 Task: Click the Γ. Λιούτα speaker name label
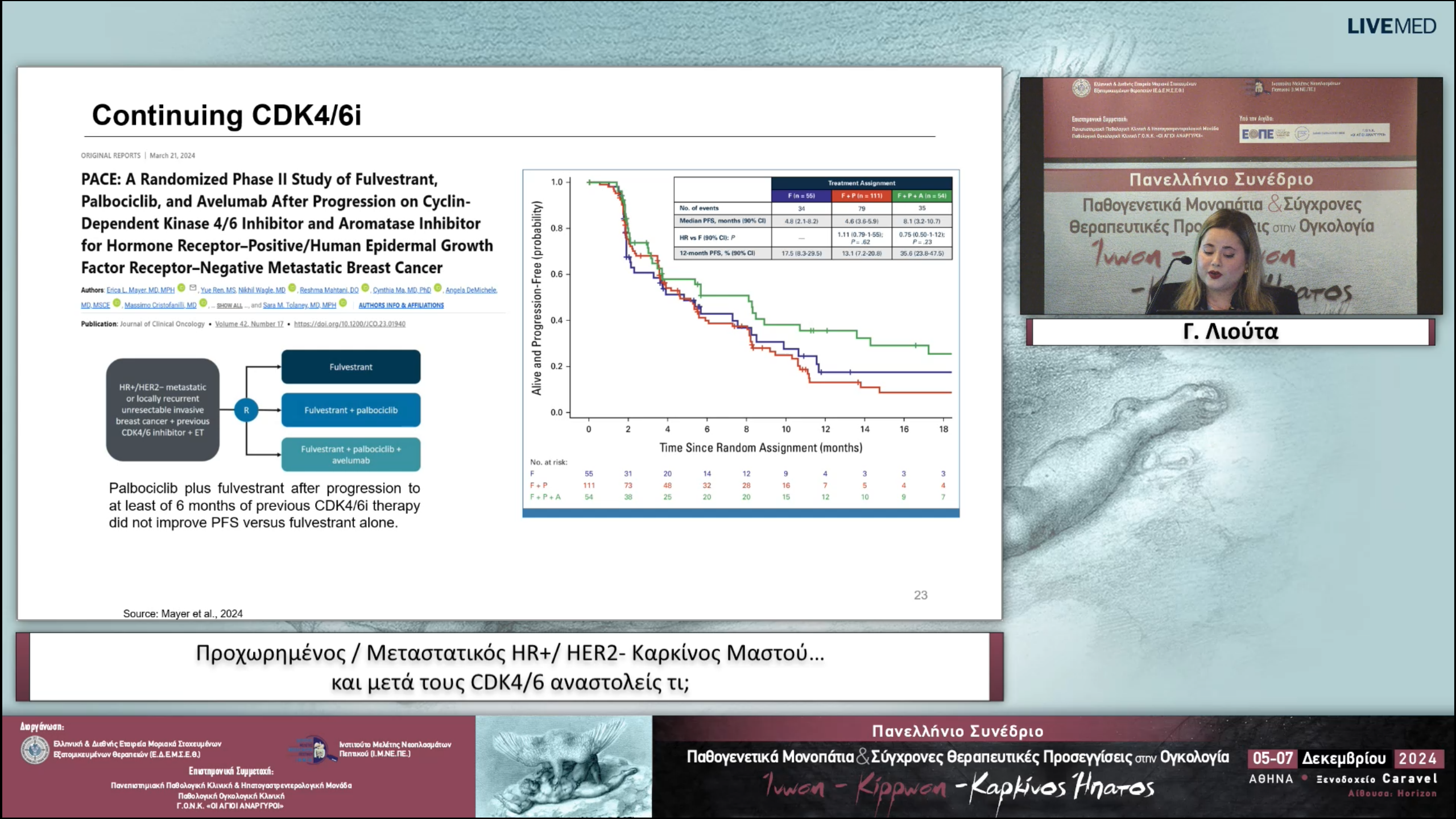pyautogui.click(x=1231, y=331)
